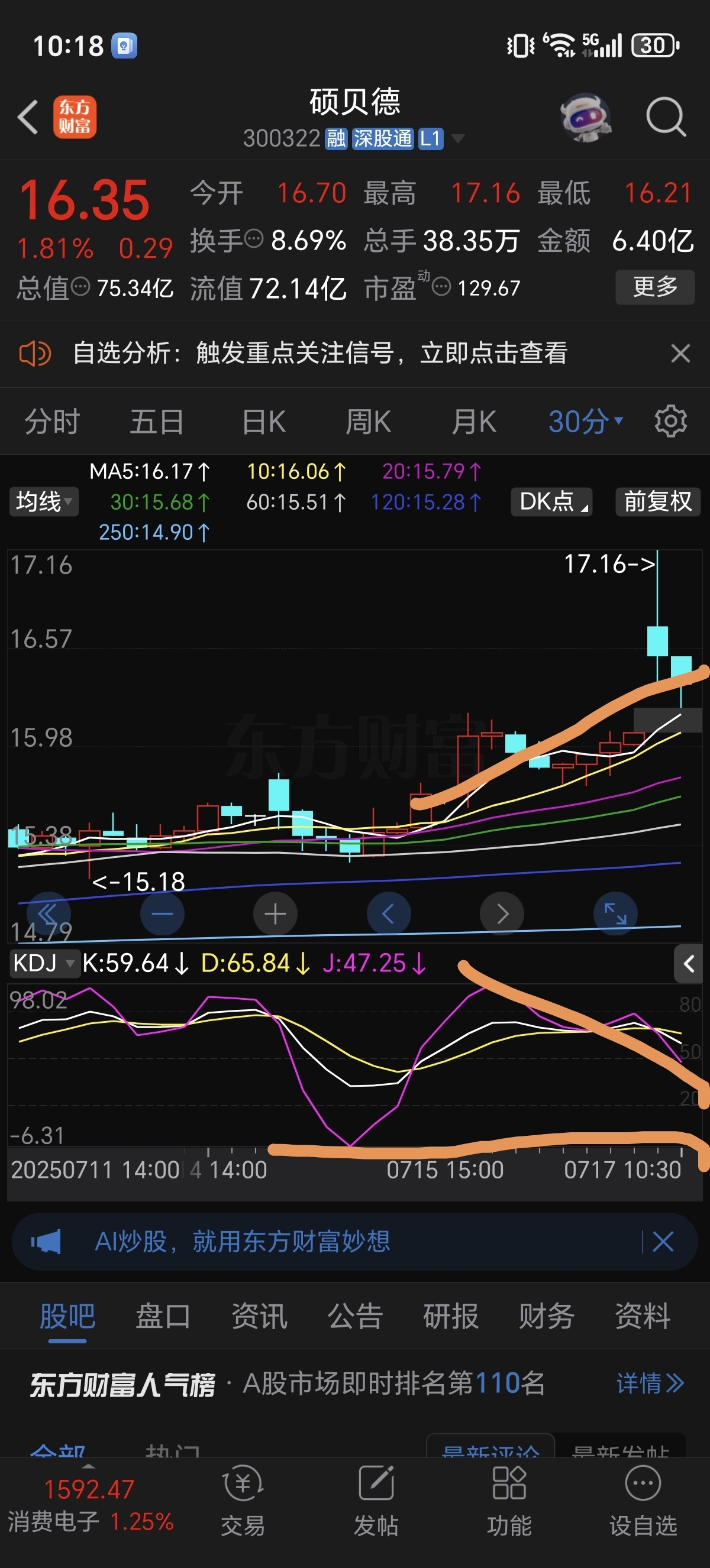Tap the 15.18 low marker on chart
Image resolution: width=710 pixels, height=1568 pixels.
138,882
